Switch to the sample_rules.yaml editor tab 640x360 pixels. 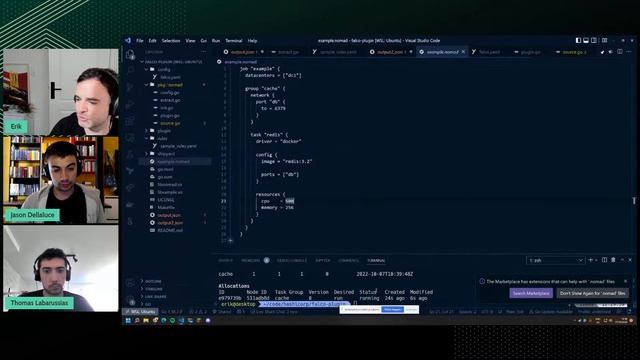point(337,52)
